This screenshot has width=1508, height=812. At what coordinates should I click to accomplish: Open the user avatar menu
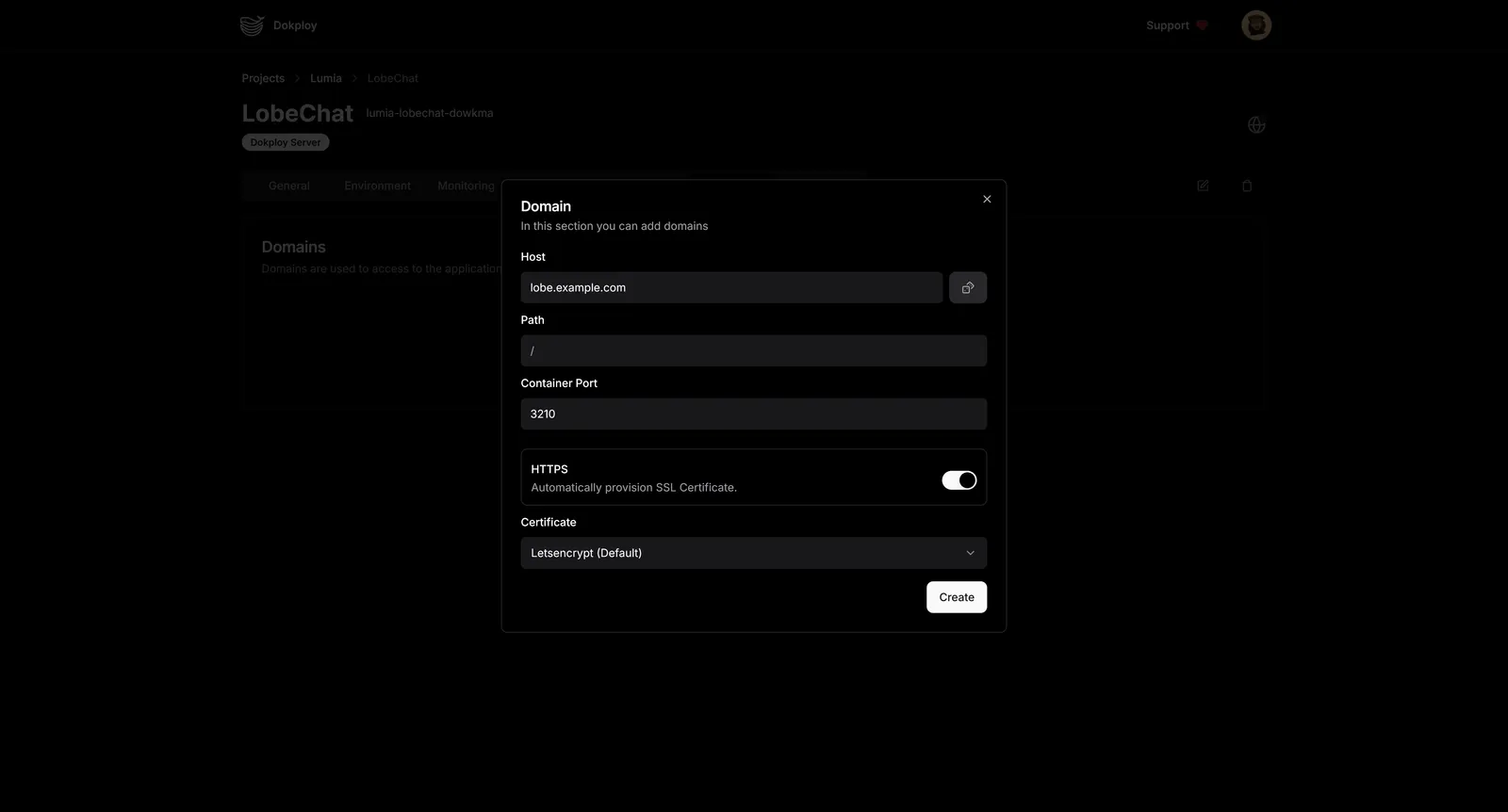[1255, 25]
